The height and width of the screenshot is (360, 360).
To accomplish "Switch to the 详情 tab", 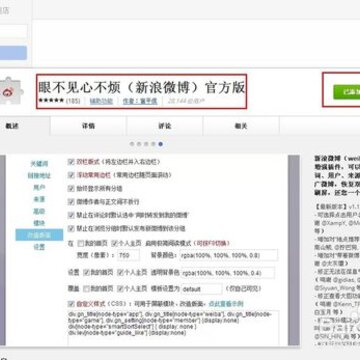I will 88,126.
